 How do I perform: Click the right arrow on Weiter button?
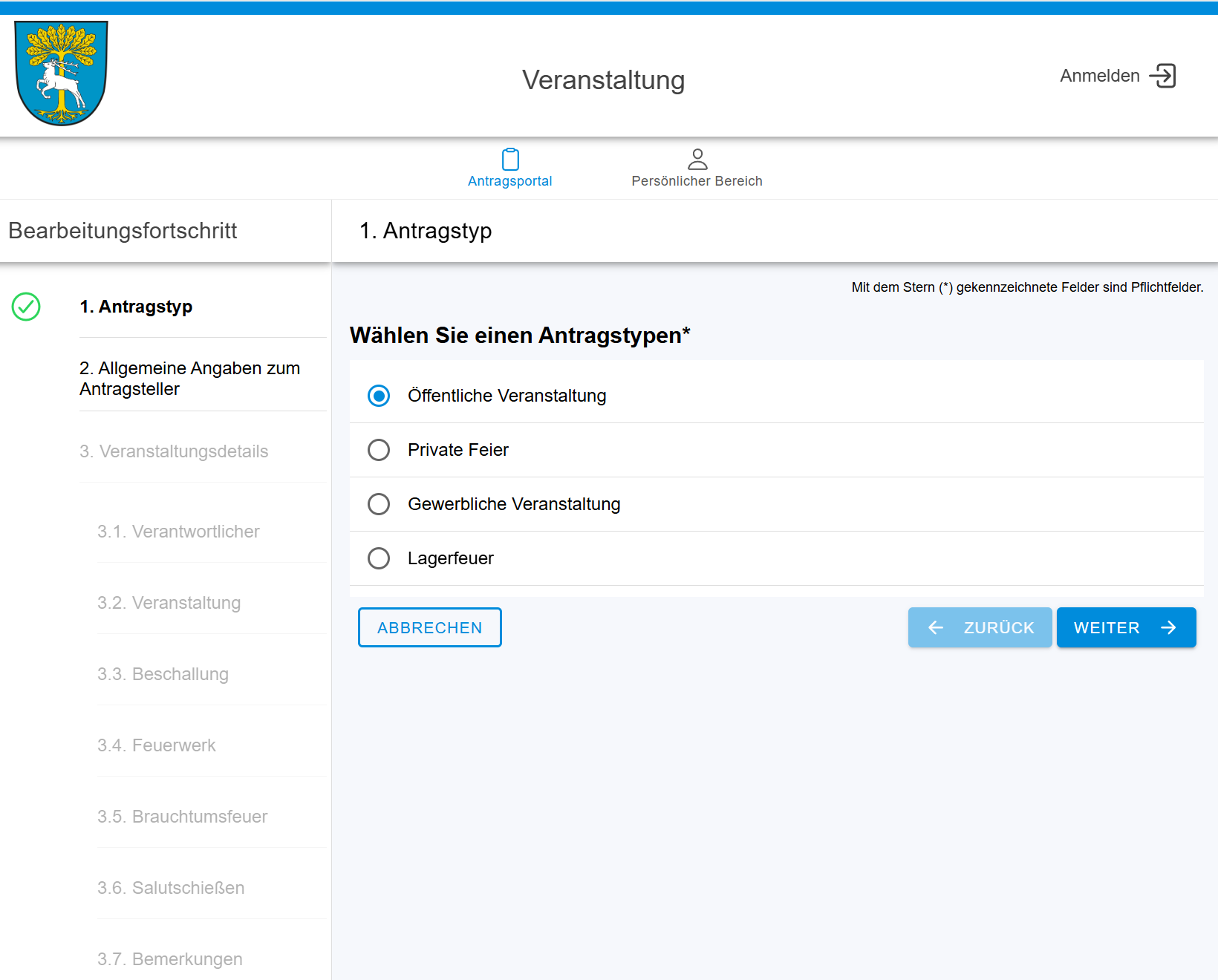pos(1168,628)
